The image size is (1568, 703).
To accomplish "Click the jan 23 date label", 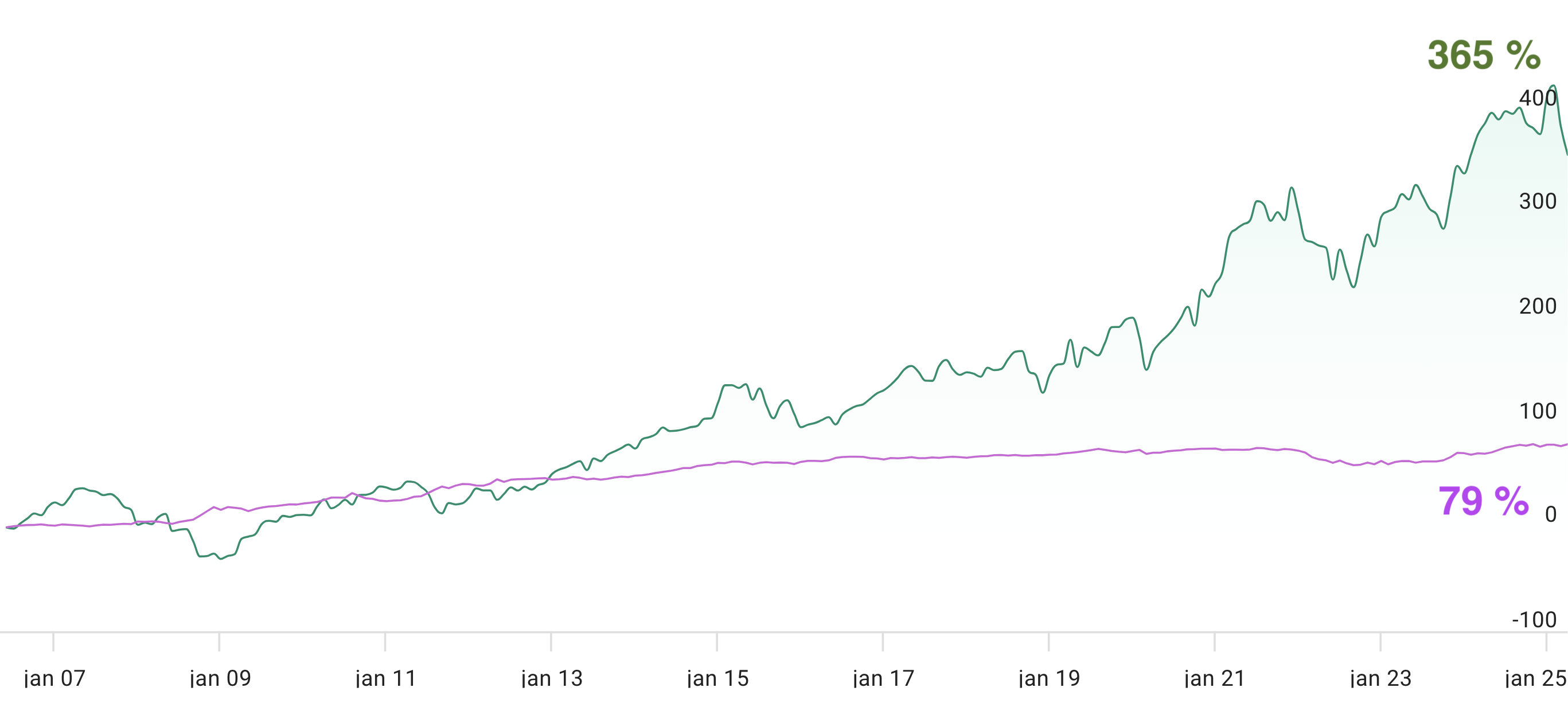I will tap(1380, 678).
